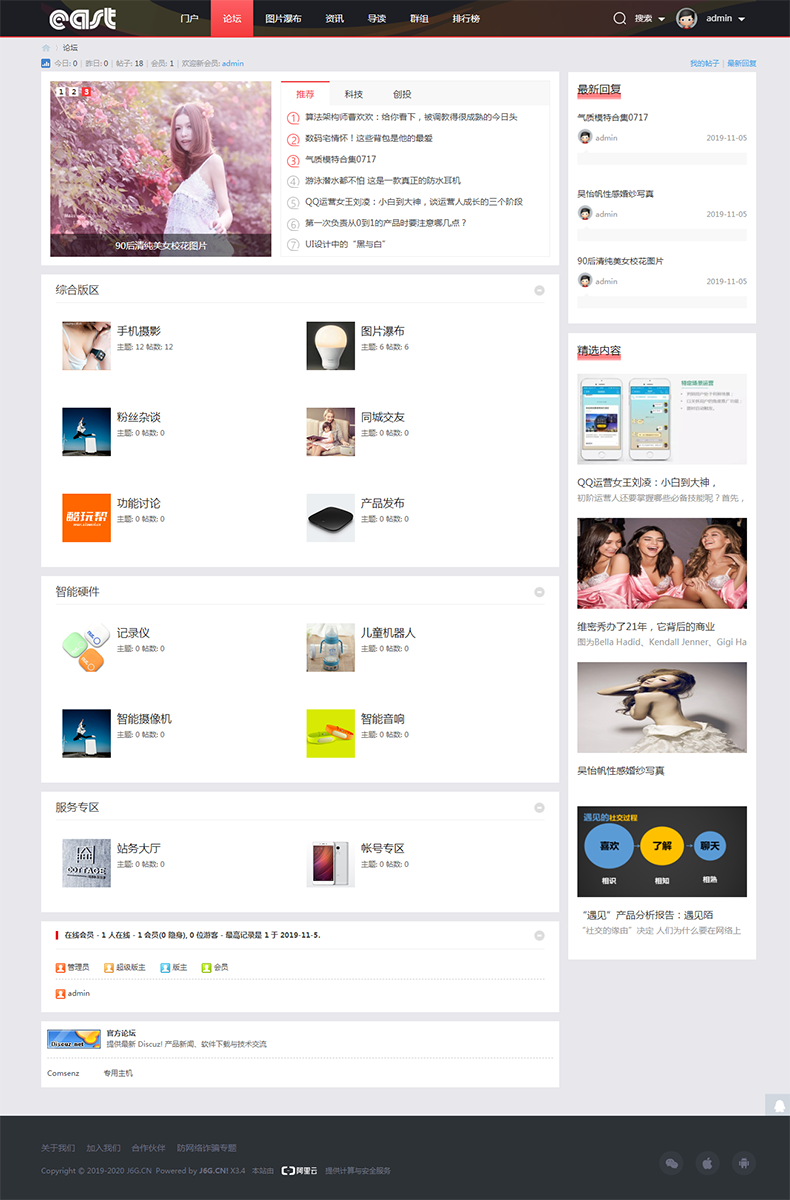Switch to the 科技 tab
790x1200 pixels.
354,94
